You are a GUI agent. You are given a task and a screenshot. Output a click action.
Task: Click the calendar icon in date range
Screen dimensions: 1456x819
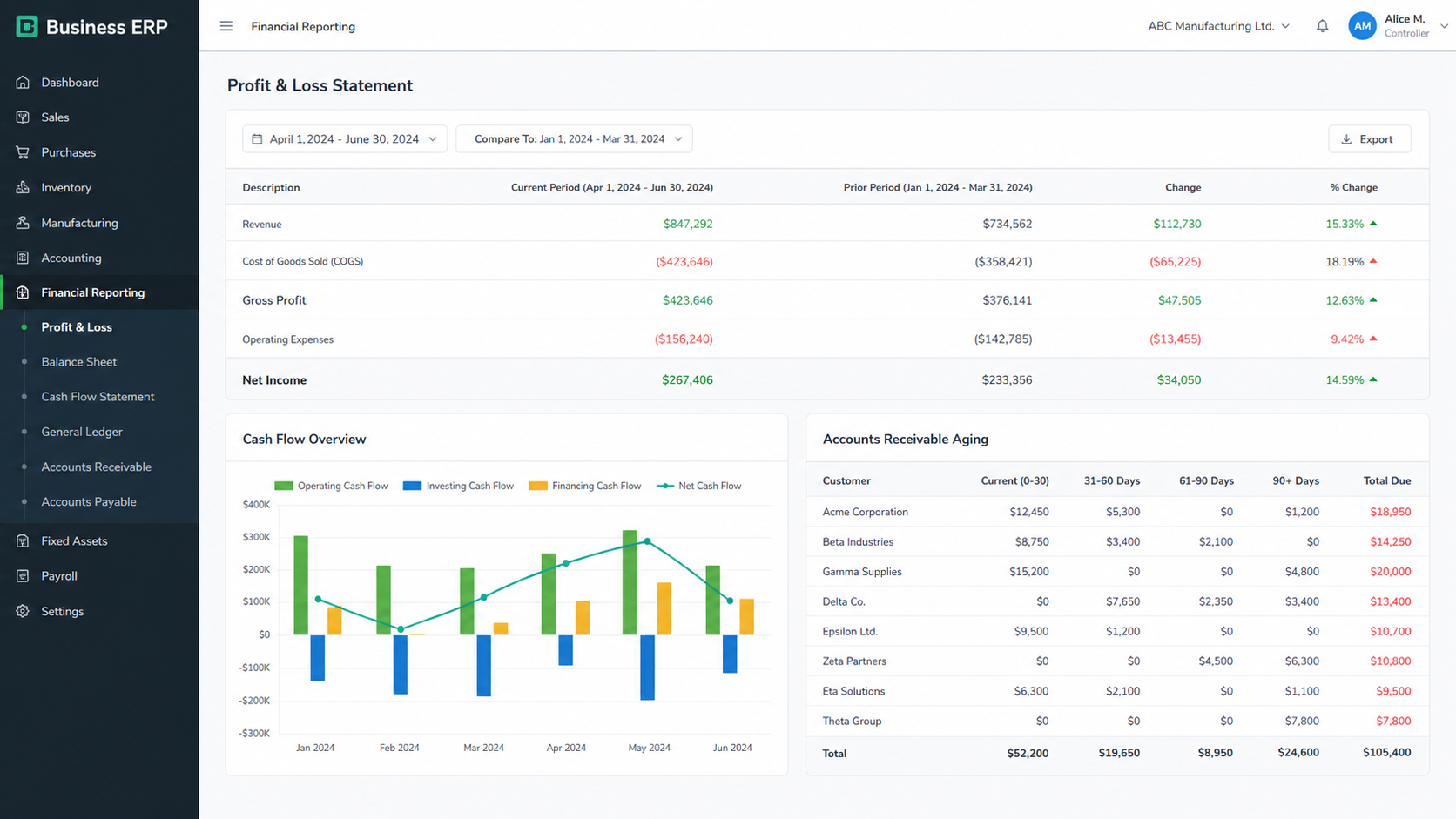click(x=257, y=139)
